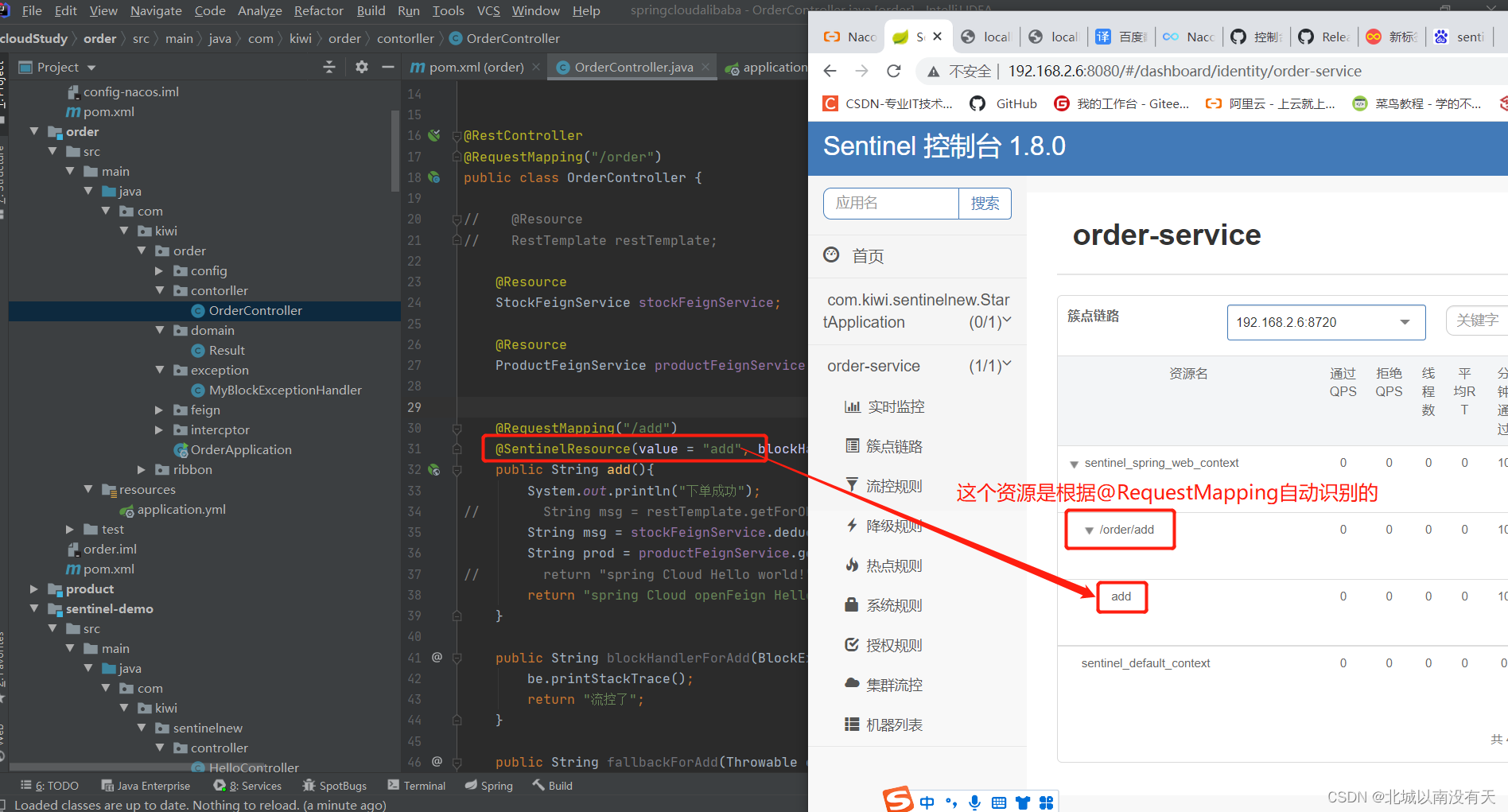Viewport: 1508px width, 812px height.
Task: Open 系统规则 in Sentinel sidebar
Action: coord(884,605)
